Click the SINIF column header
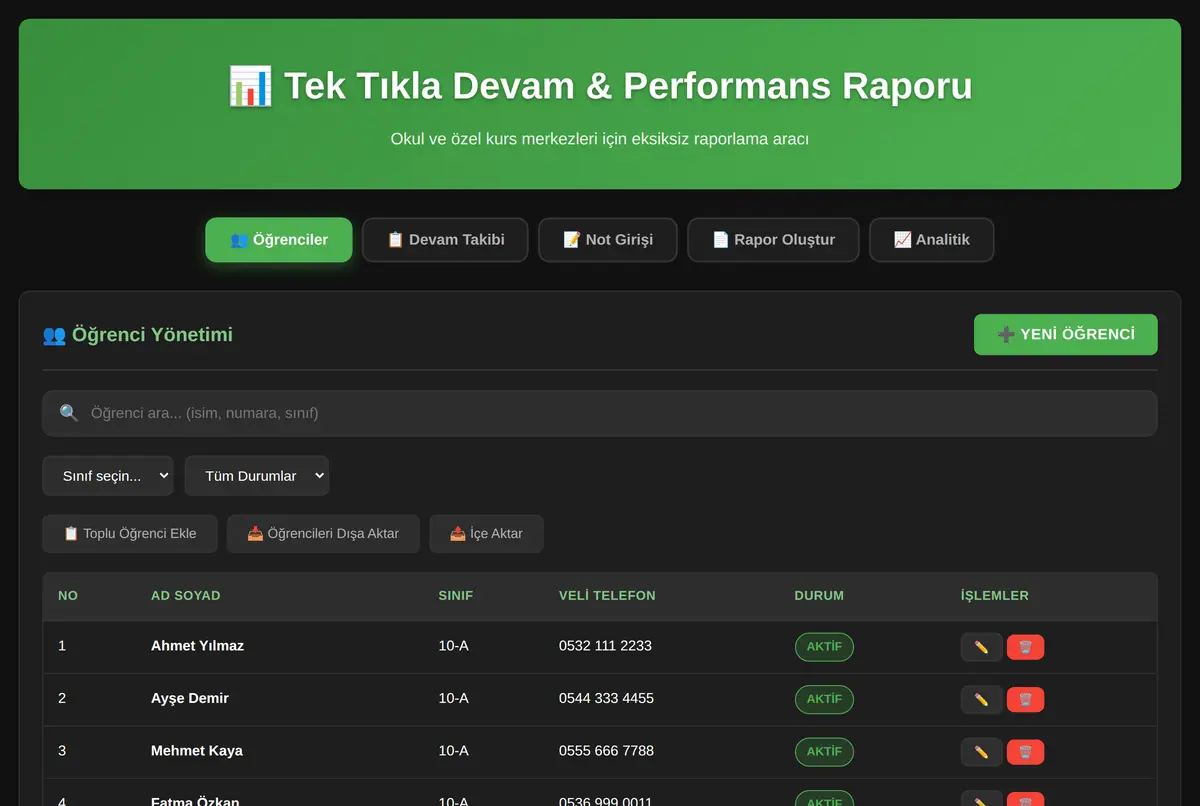Screen dimensions: 1200x806 (456, 595)
